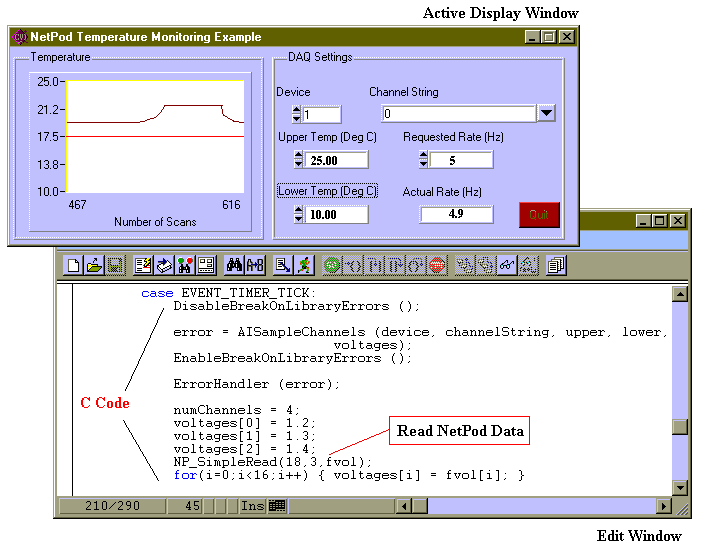Click the column number 45 in status bar
The image size is (718, 554).
point(185,505)
